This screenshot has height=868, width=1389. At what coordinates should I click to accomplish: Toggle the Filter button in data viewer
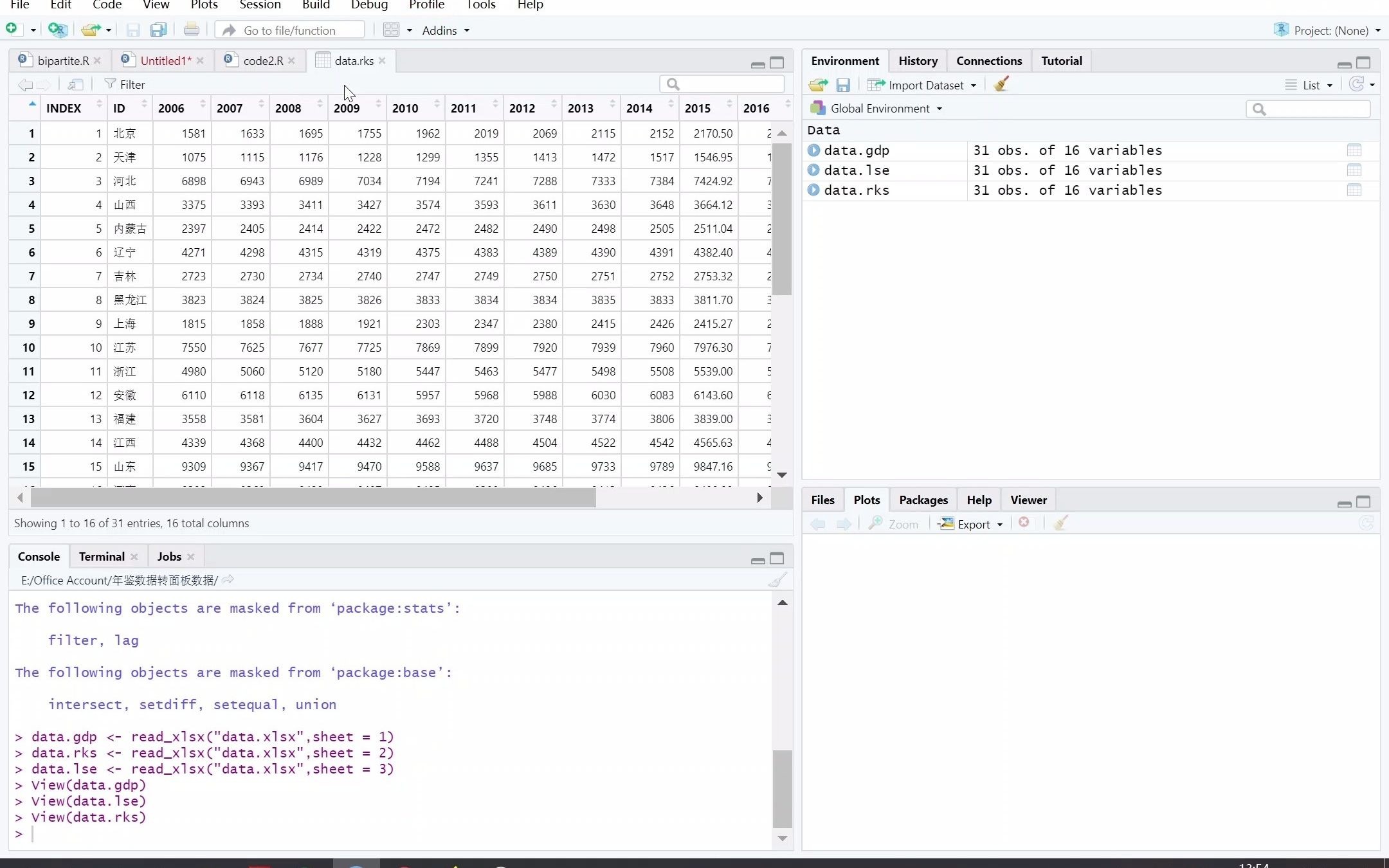pyautogui.click(x=125, y=84)
